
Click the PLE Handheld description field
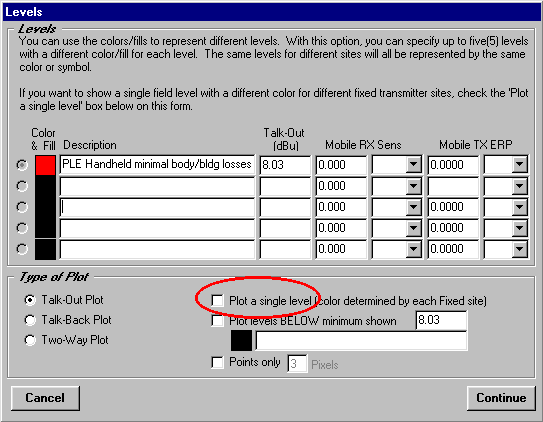[157, 164]
